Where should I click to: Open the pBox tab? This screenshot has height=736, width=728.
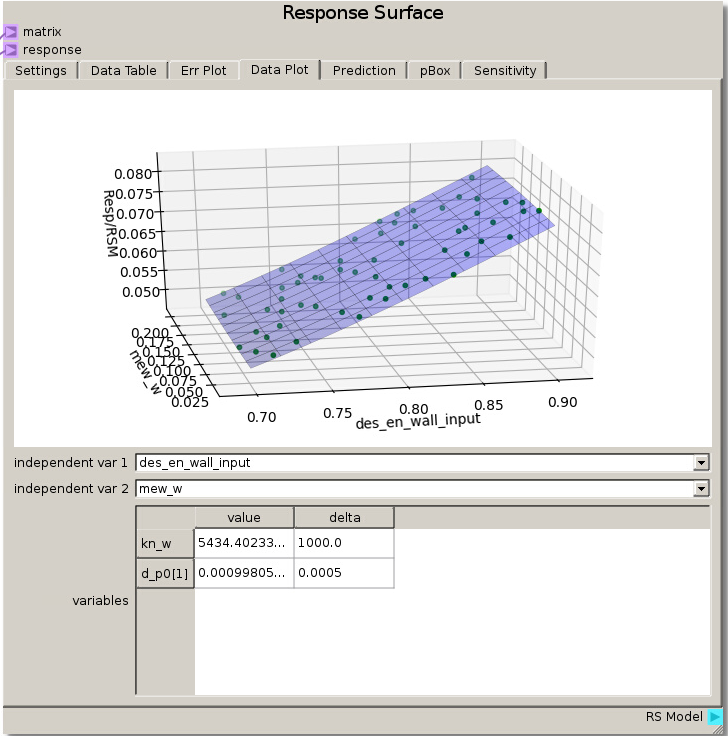click(x=435, y=71)
